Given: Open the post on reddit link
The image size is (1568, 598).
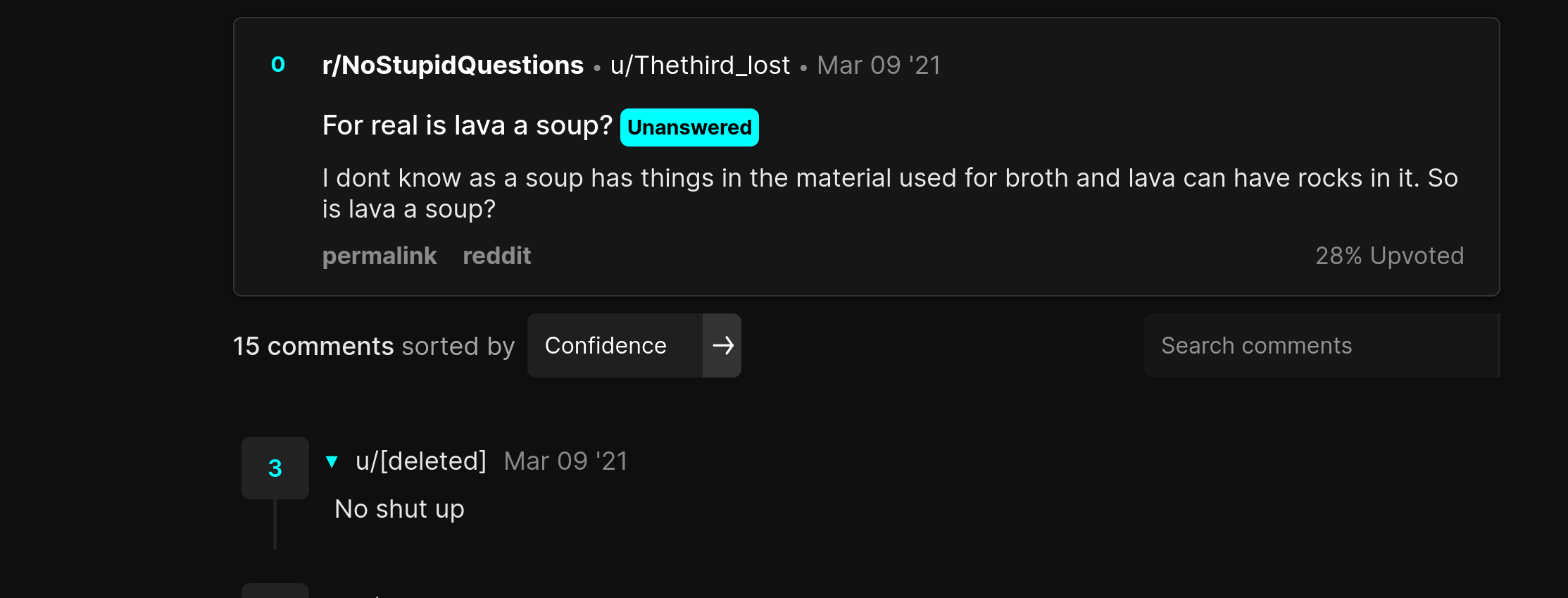Looking at the screenshot, I should 496,256.
